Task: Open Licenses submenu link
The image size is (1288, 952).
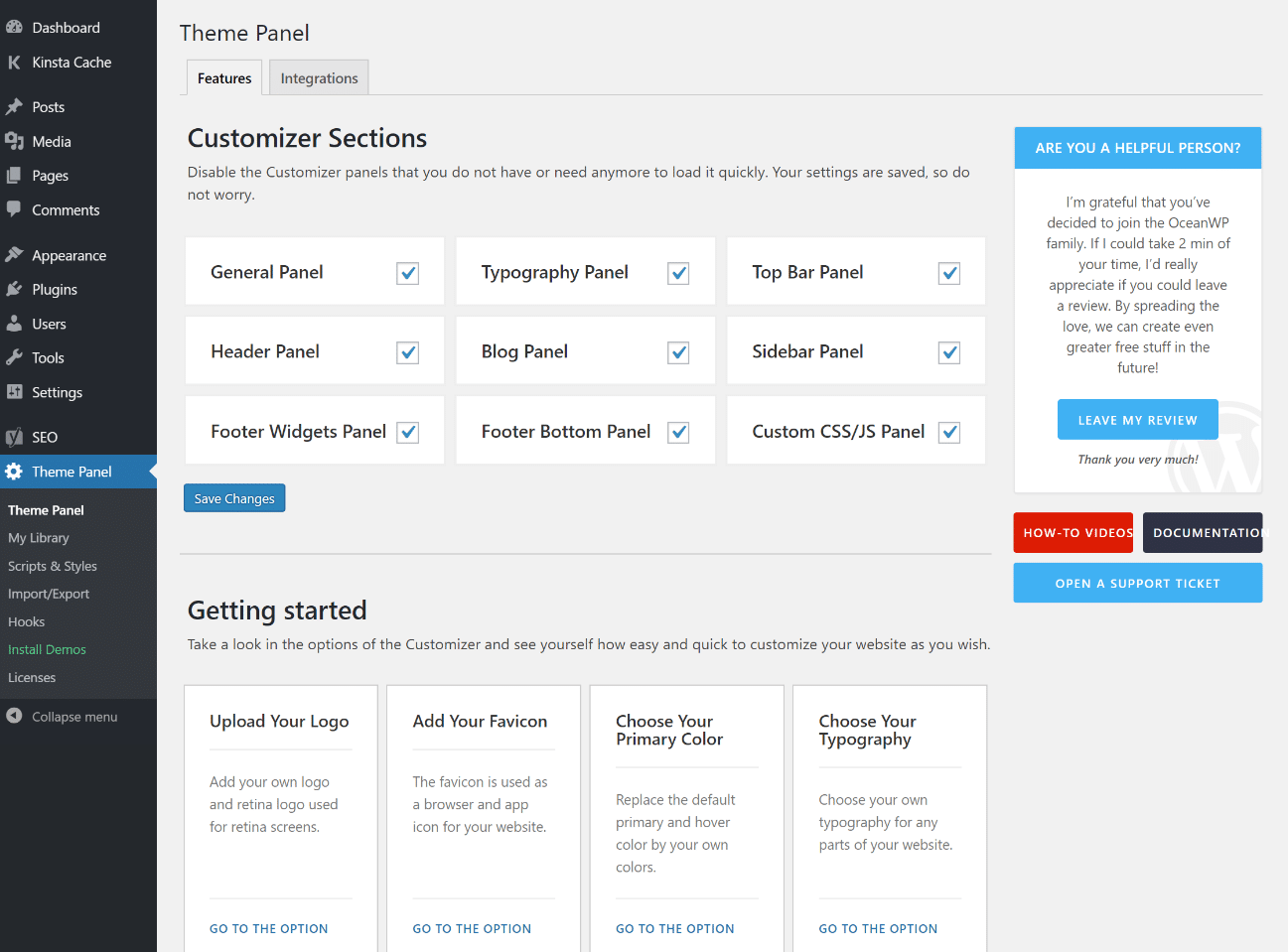Action: pyautogui.click(x=32, y=677)
